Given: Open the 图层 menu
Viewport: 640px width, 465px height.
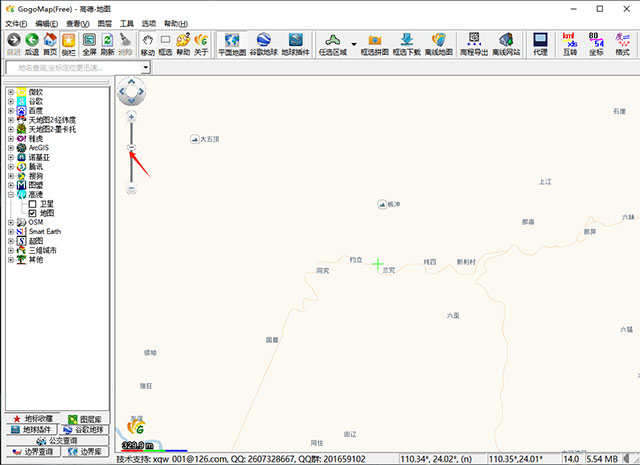Looking at the screenshot, I should pos(105,22).
